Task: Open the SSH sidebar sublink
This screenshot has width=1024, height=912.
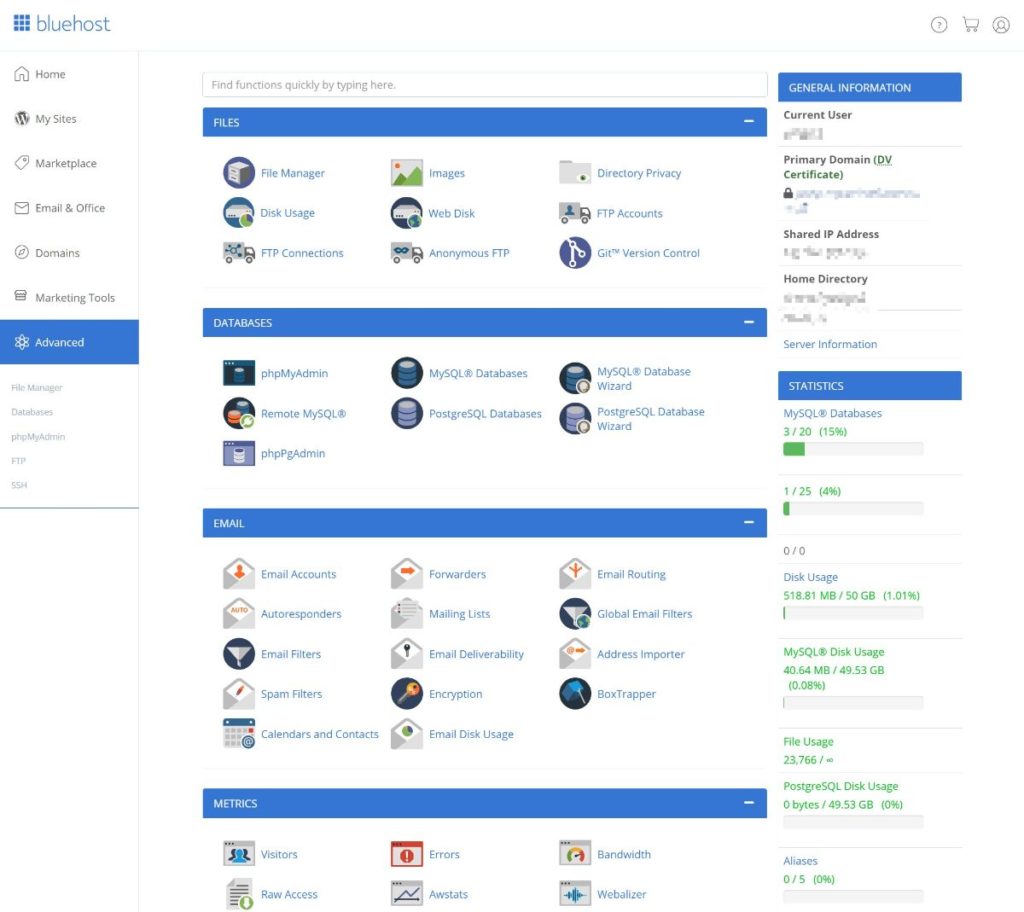Action: [19, 485]
